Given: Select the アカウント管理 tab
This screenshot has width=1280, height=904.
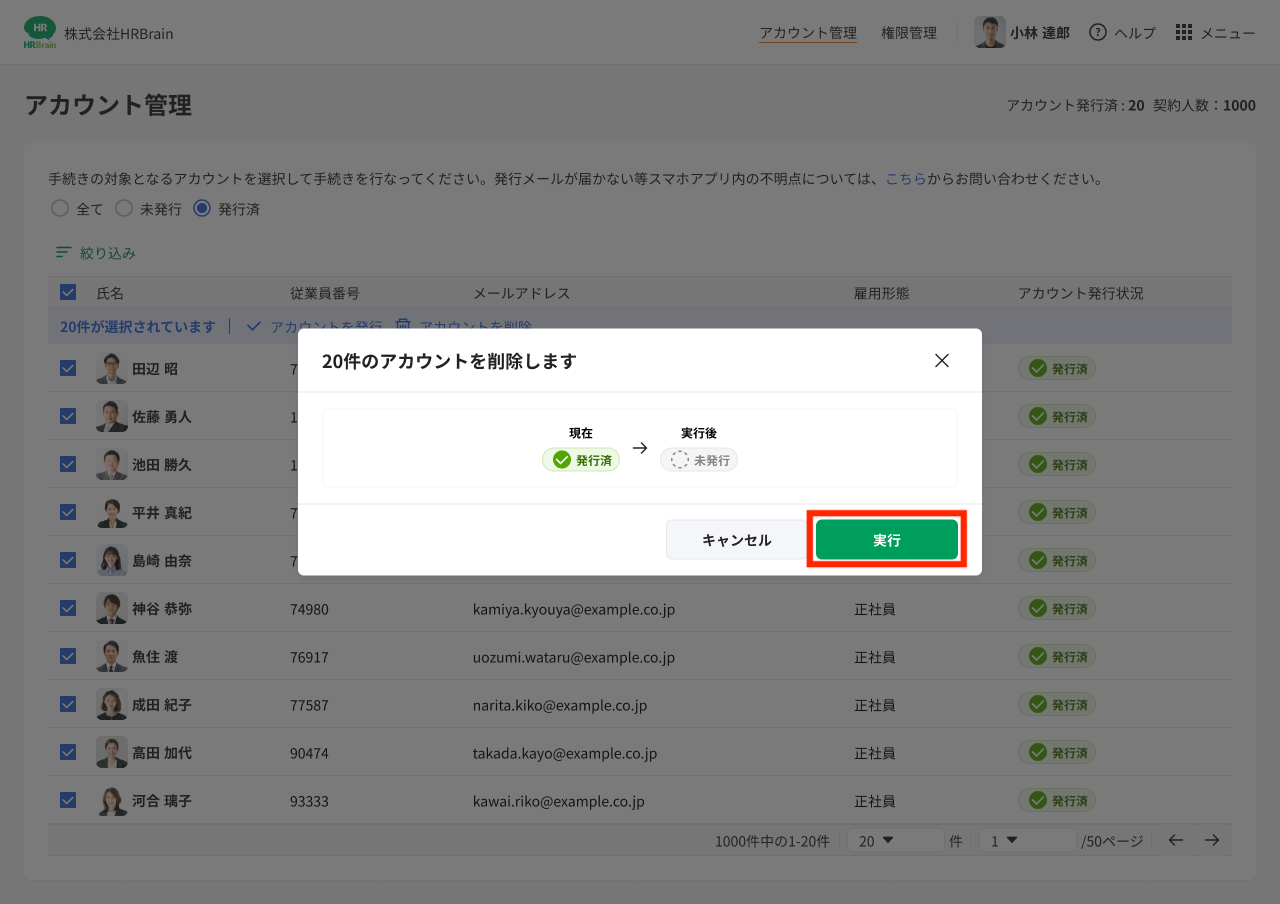Looking at the screenshot, I should point(807,32).
